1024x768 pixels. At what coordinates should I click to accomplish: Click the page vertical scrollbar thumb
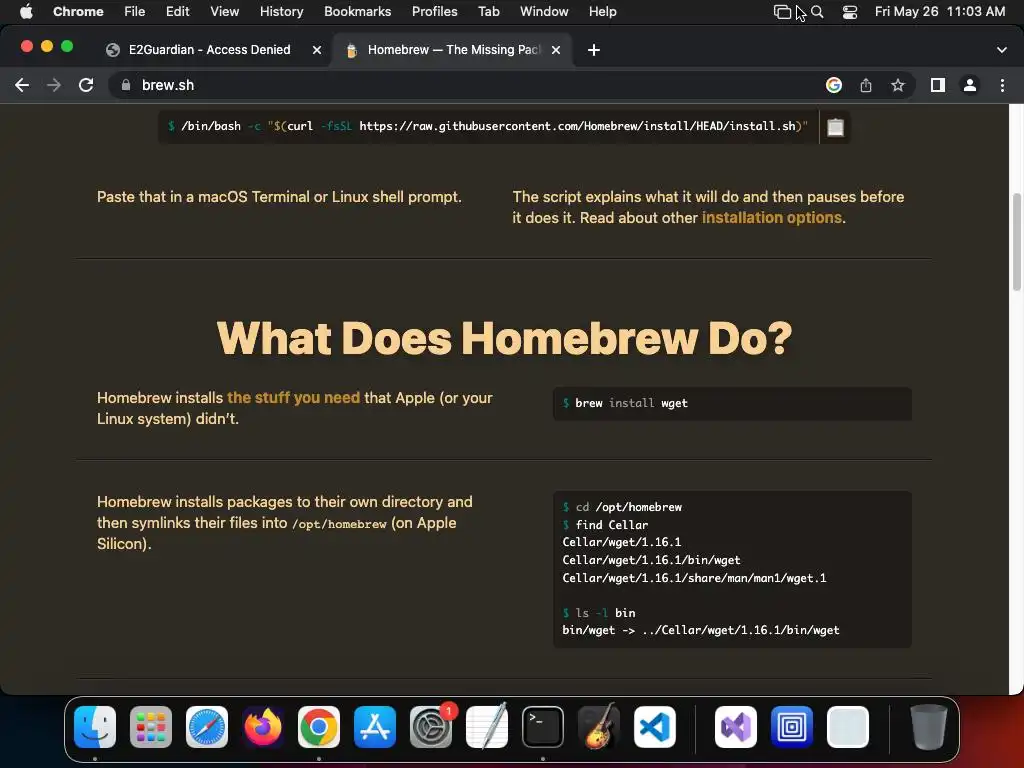(1017, 242)
